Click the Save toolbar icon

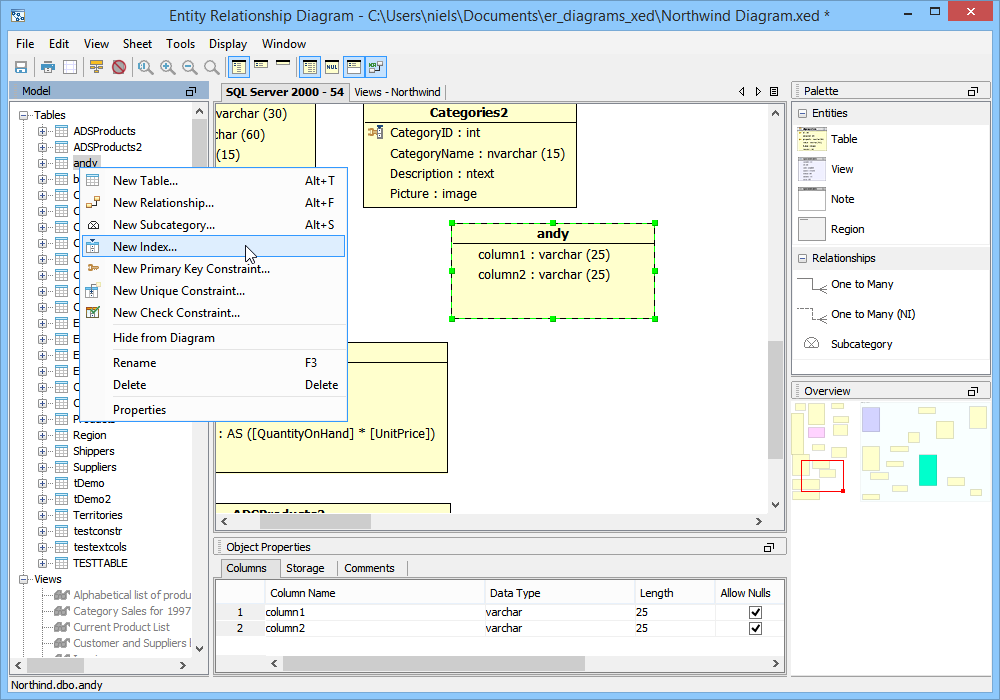click(21, 67)
